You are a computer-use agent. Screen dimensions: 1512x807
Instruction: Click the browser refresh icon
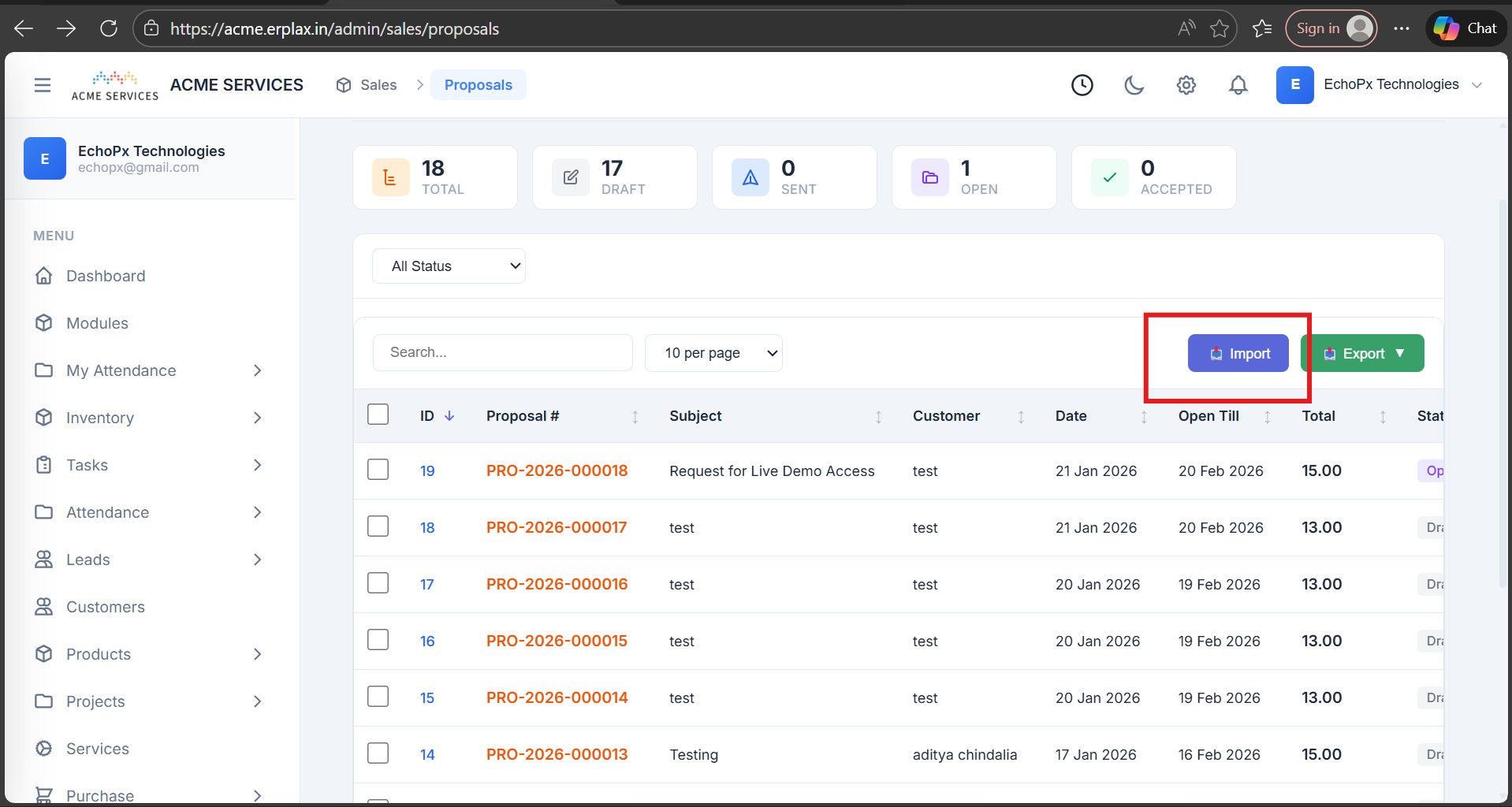tap(109, 28)
